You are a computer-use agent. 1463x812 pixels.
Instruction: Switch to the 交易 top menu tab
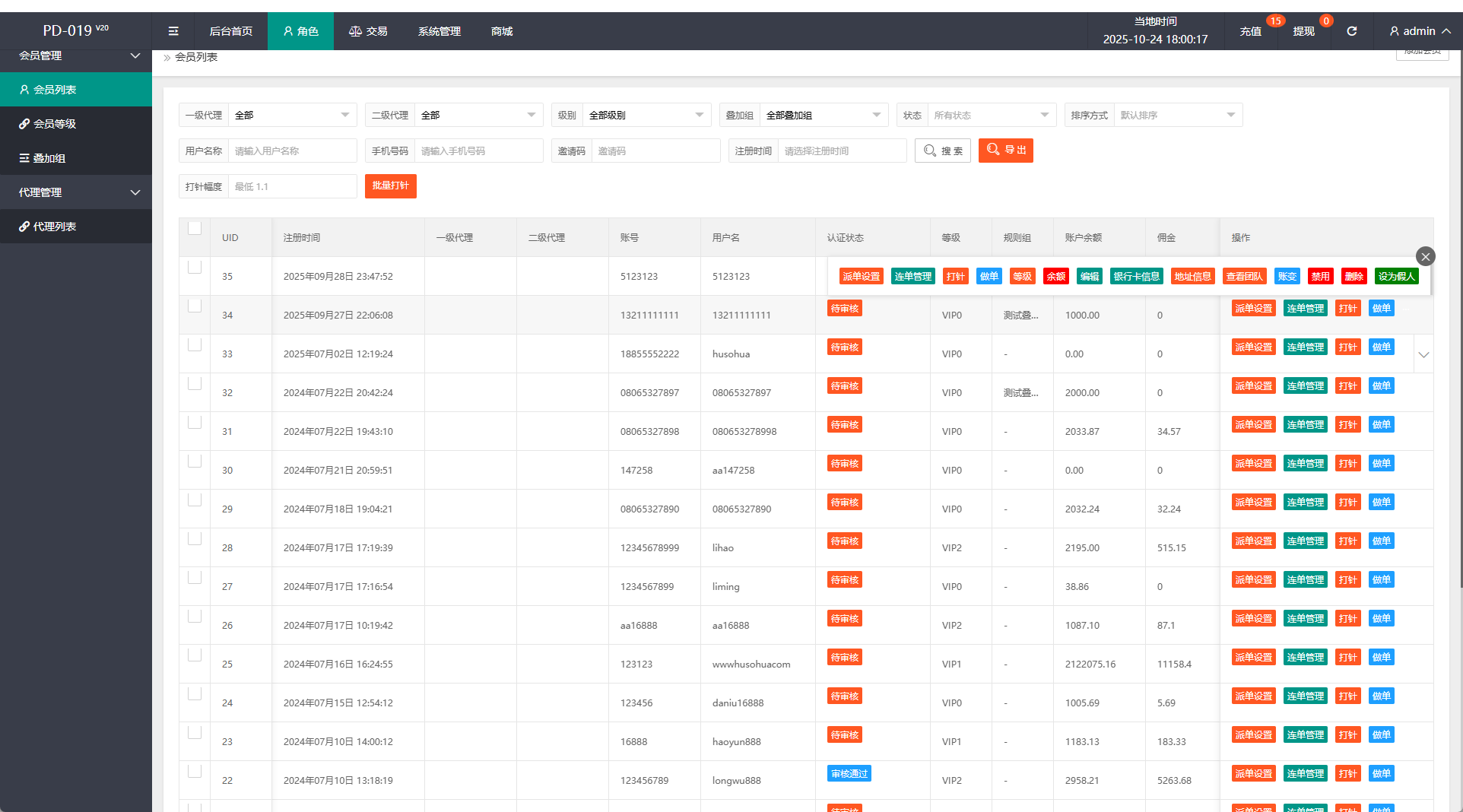[368, 31]
